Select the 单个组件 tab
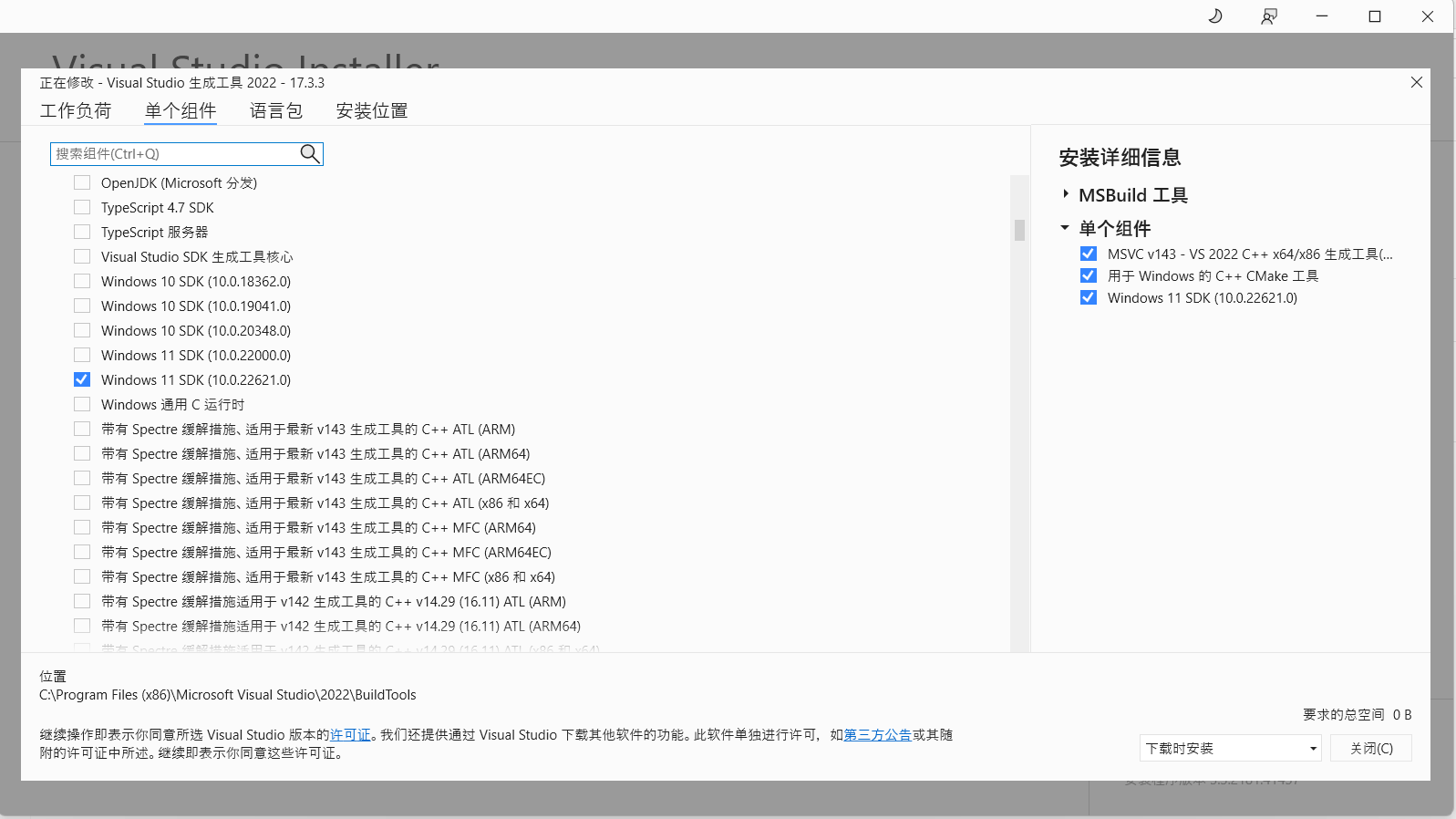The width and height of the screenshot is (1456, 819). [181, 110]
